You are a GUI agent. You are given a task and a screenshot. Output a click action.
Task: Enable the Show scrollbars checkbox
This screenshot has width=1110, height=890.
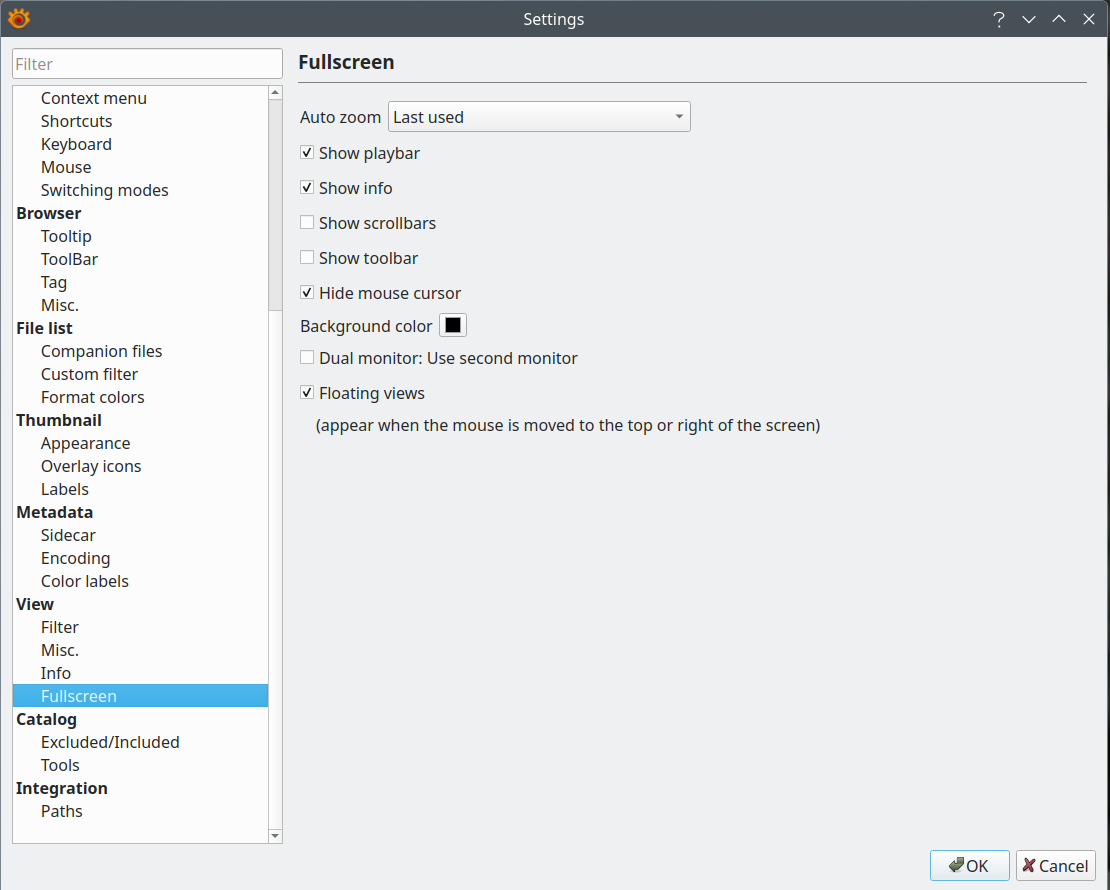(x=307, y=223)
